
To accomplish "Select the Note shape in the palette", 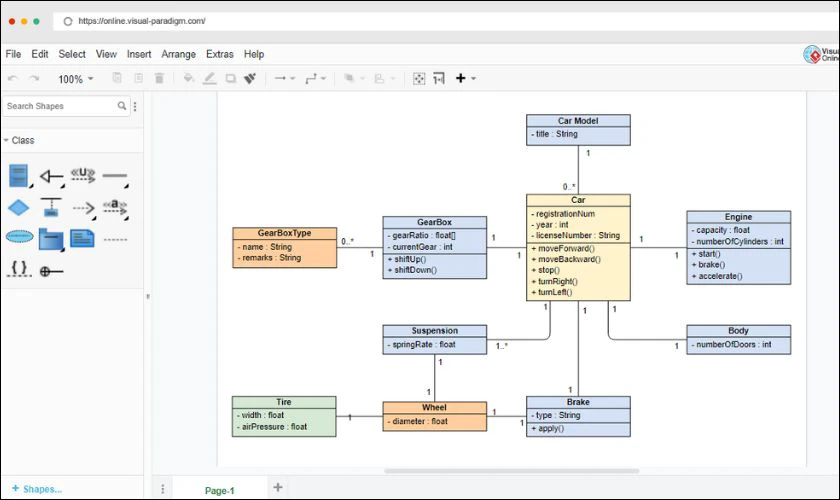I will (82, 238).
